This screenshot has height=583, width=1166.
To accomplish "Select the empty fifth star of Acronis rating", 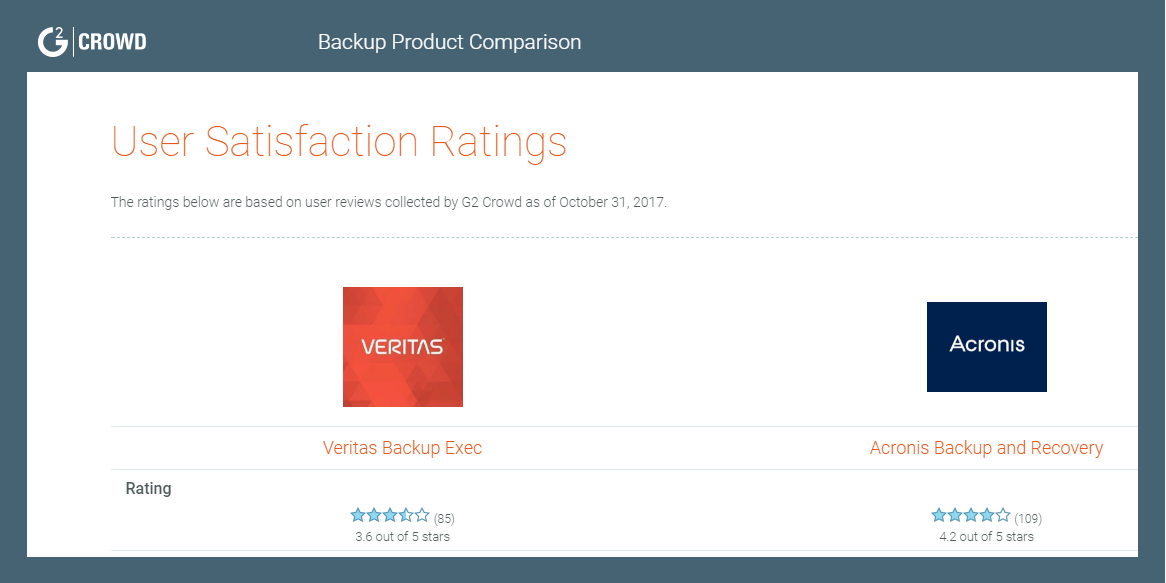I will tap(1004, 515).
